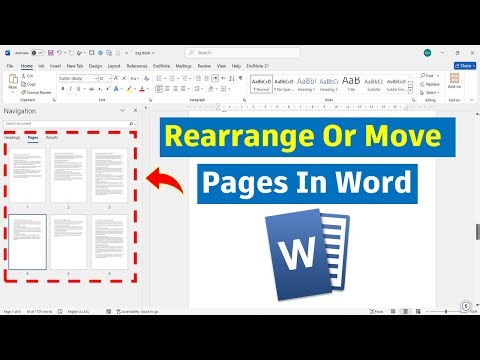Viewport: 480px width, 360px height.
Task: Expand the Styles gallery More arrow
Action: click(410, 91)
